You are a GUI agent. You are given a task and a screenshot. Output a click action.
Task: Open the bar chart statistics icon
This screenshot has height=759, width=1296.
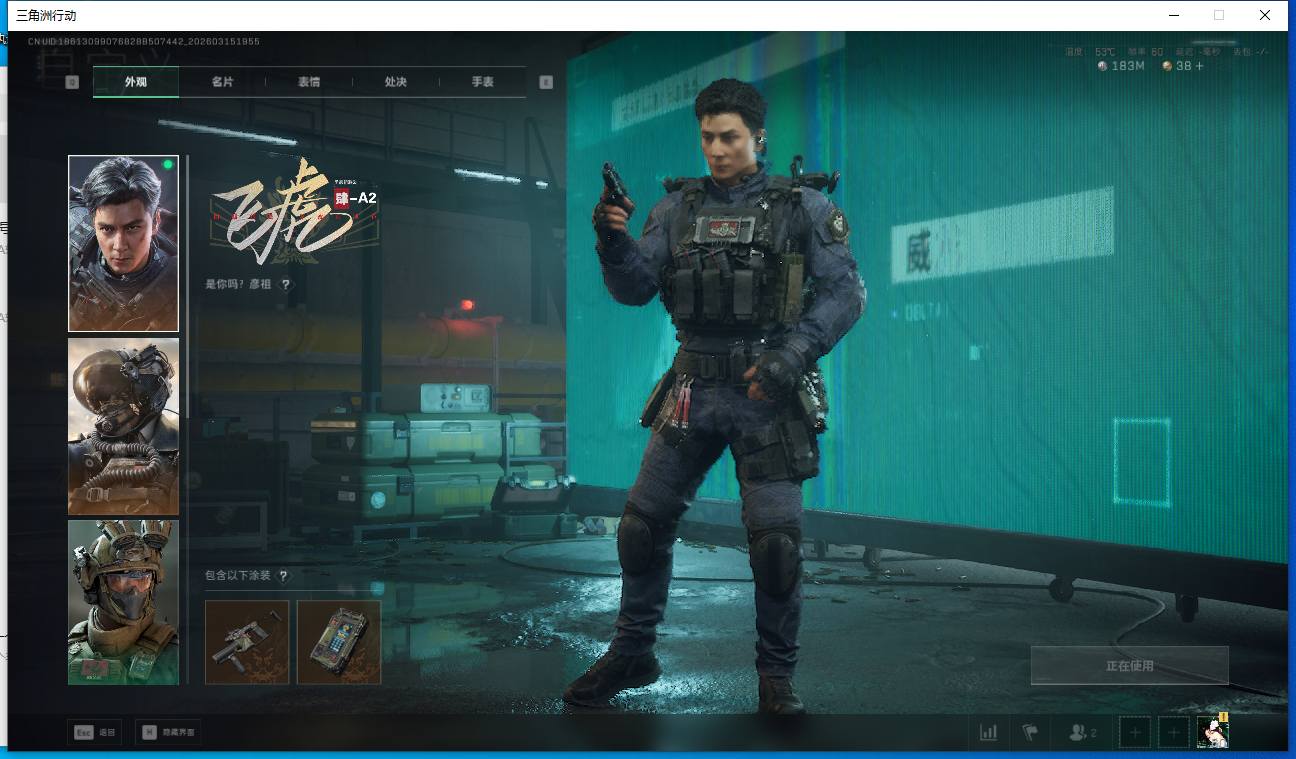click(x=988, y=733)
